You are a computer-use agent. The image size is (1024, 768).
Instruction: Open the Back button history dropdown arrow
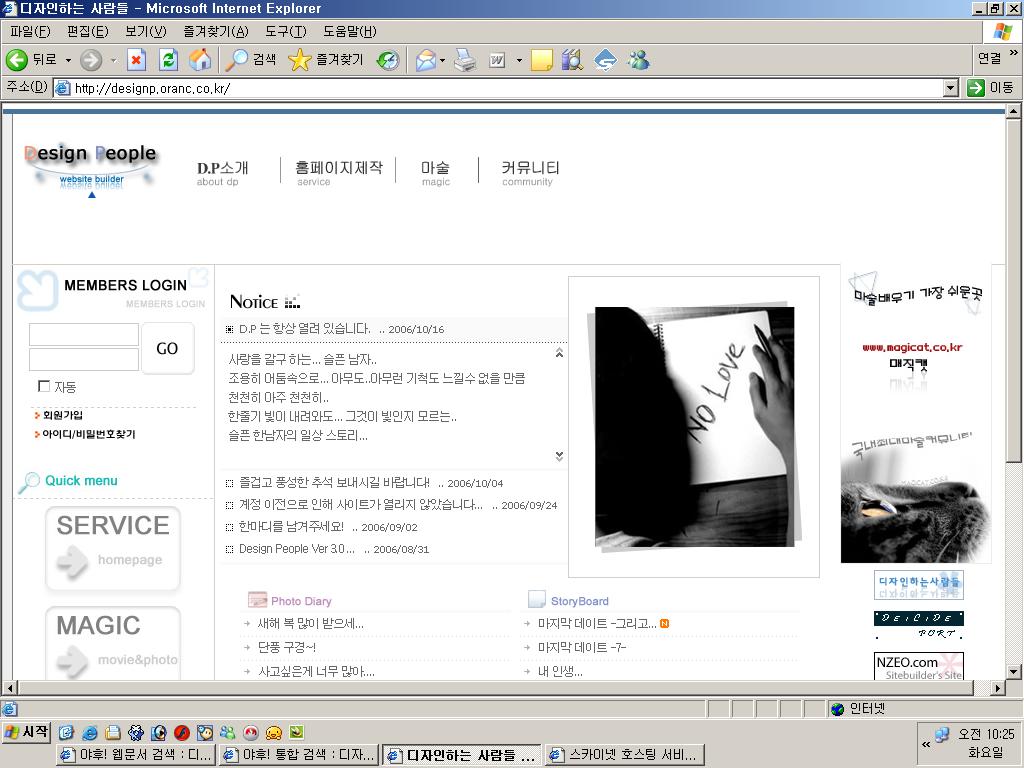tap(68, 60)
